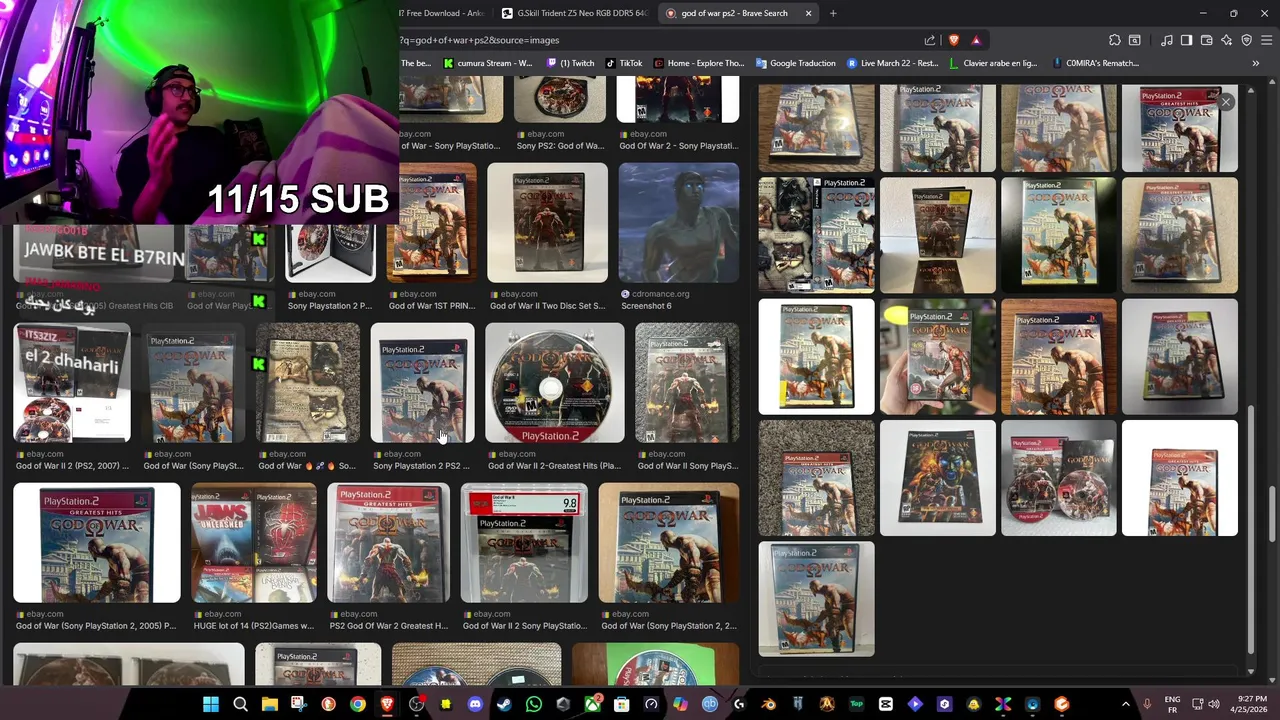Open the Leo AI sparkle icon
The height and width of the screenshot is (720, 1280).
pyautogui.click(x=1226, y=40)
